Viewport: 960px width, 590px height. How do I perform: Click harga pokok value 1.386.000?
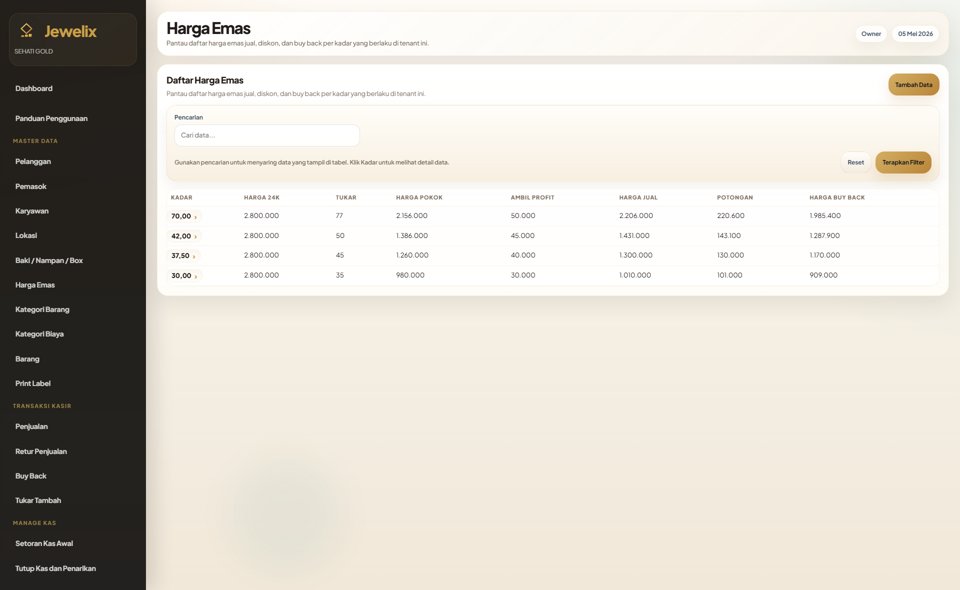click(x=411, y=236)
